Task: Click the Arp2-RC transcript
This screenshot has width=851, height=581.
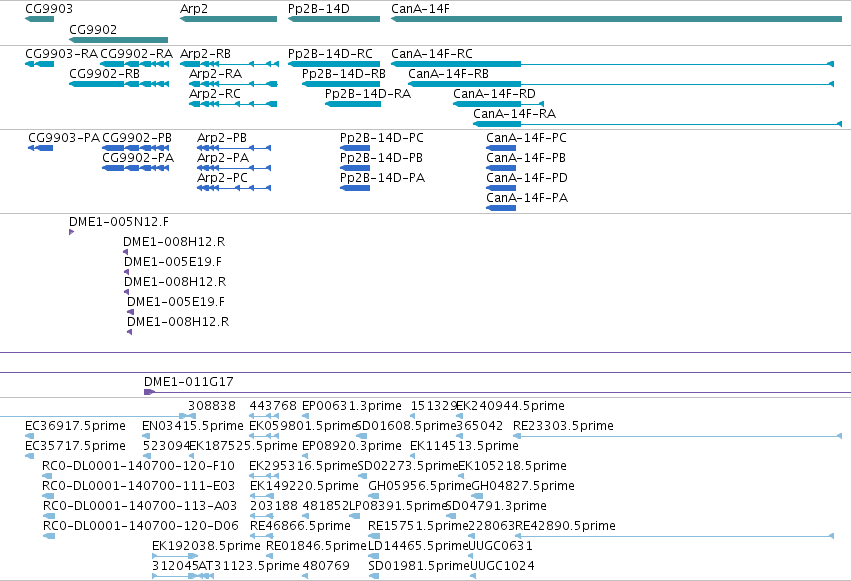Action: coord(233,104)
